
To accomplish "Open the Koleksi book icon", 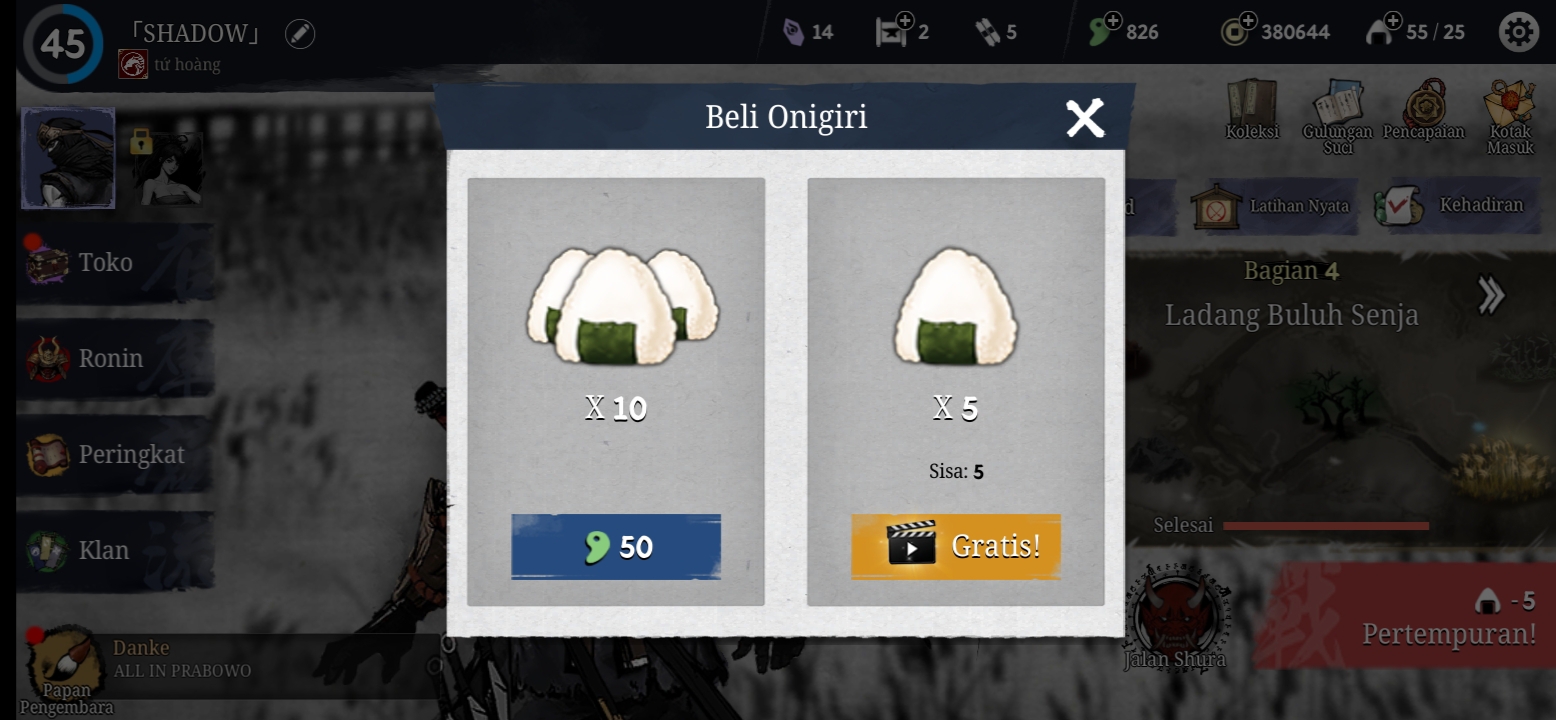I will (1252, 109).
